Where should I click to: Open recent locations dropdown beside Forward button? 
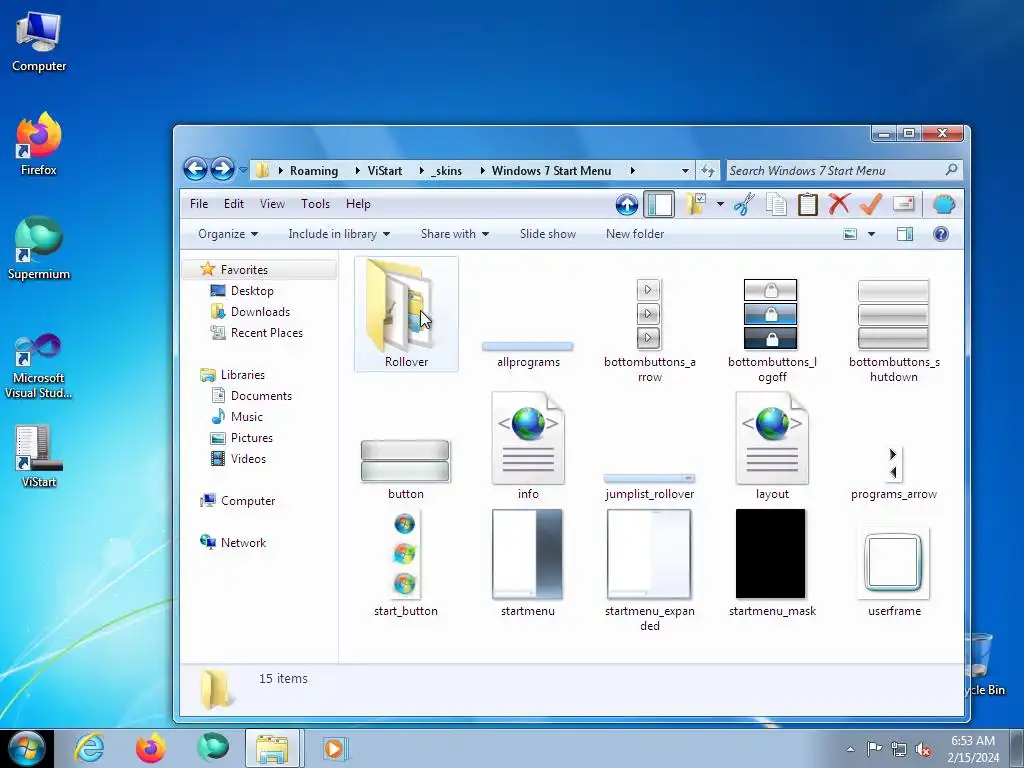pyautogui.click(x=243, y=170)
